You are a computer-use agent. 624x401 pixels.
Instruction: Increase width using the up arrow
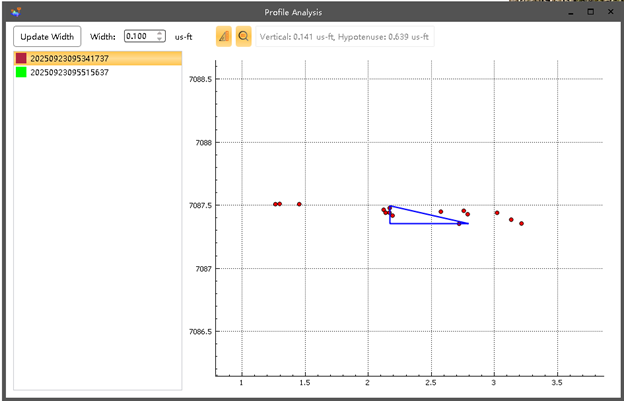pyautogui.click(x=159, y=33)
